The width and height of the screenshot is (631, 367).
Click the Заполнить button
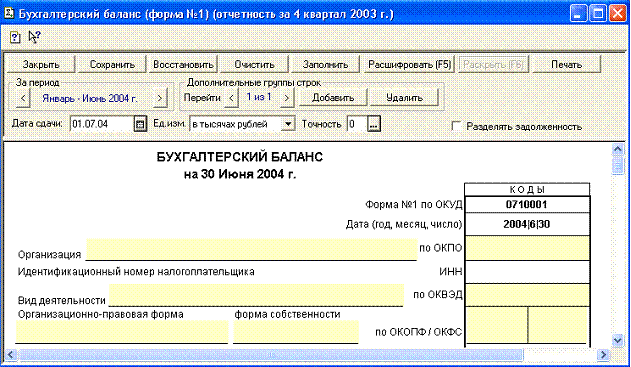325,64
